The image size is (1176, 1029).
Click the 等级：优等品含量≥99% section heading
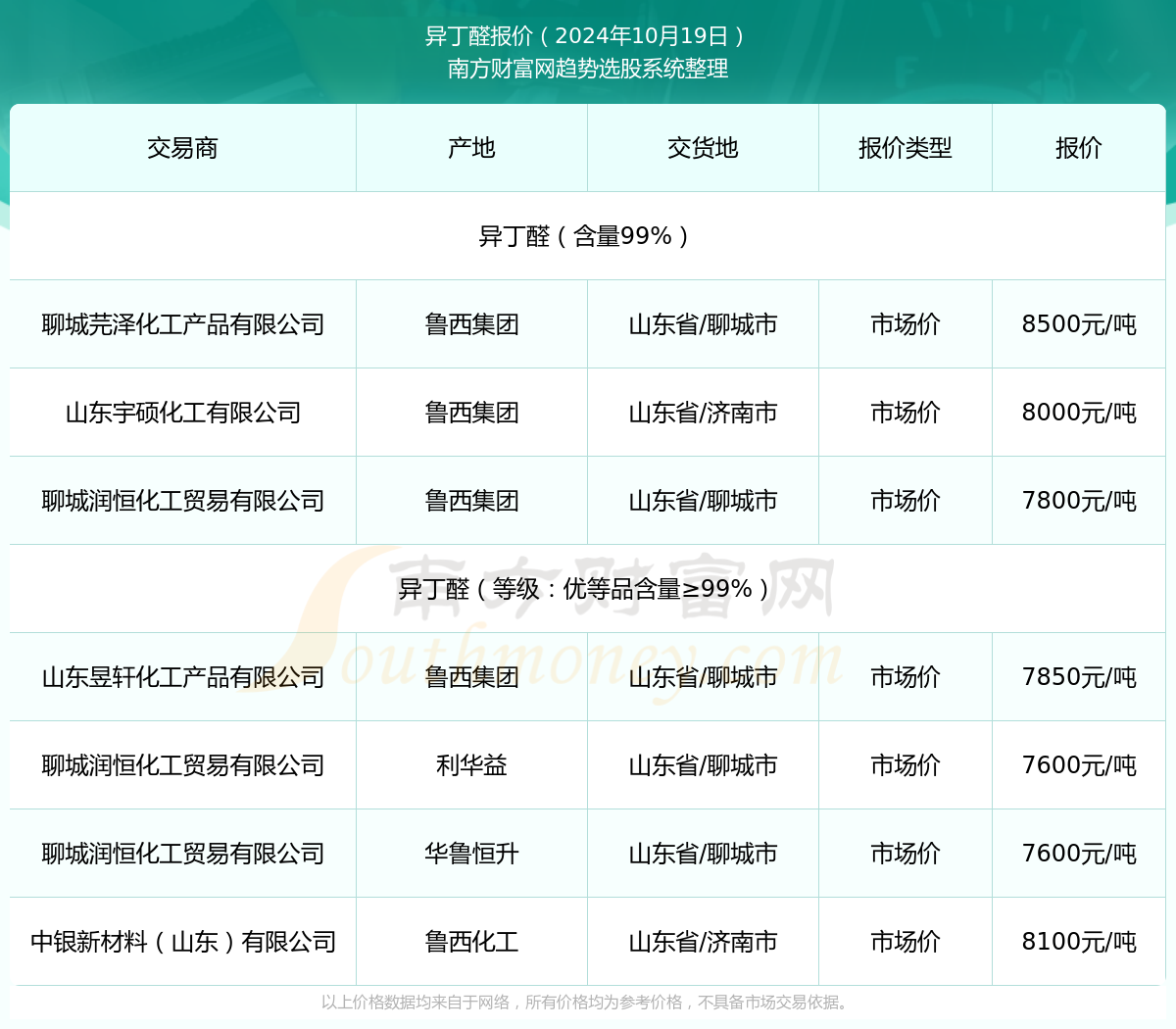[587, 589]
